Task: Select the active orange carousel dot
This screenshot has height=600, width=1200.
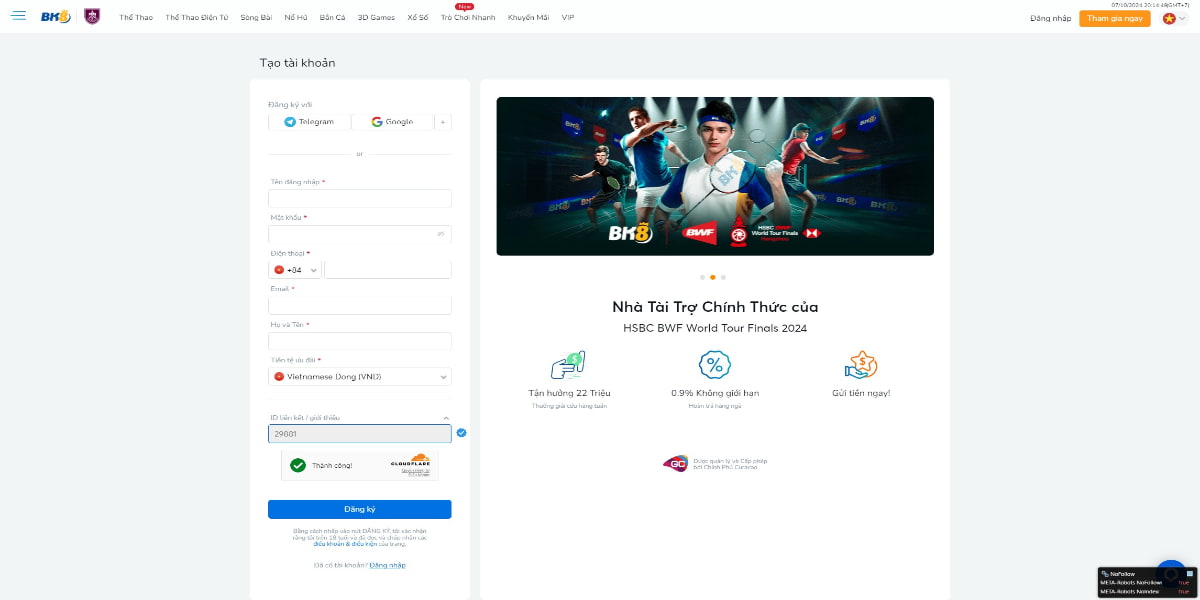Action: pos(712,277)
